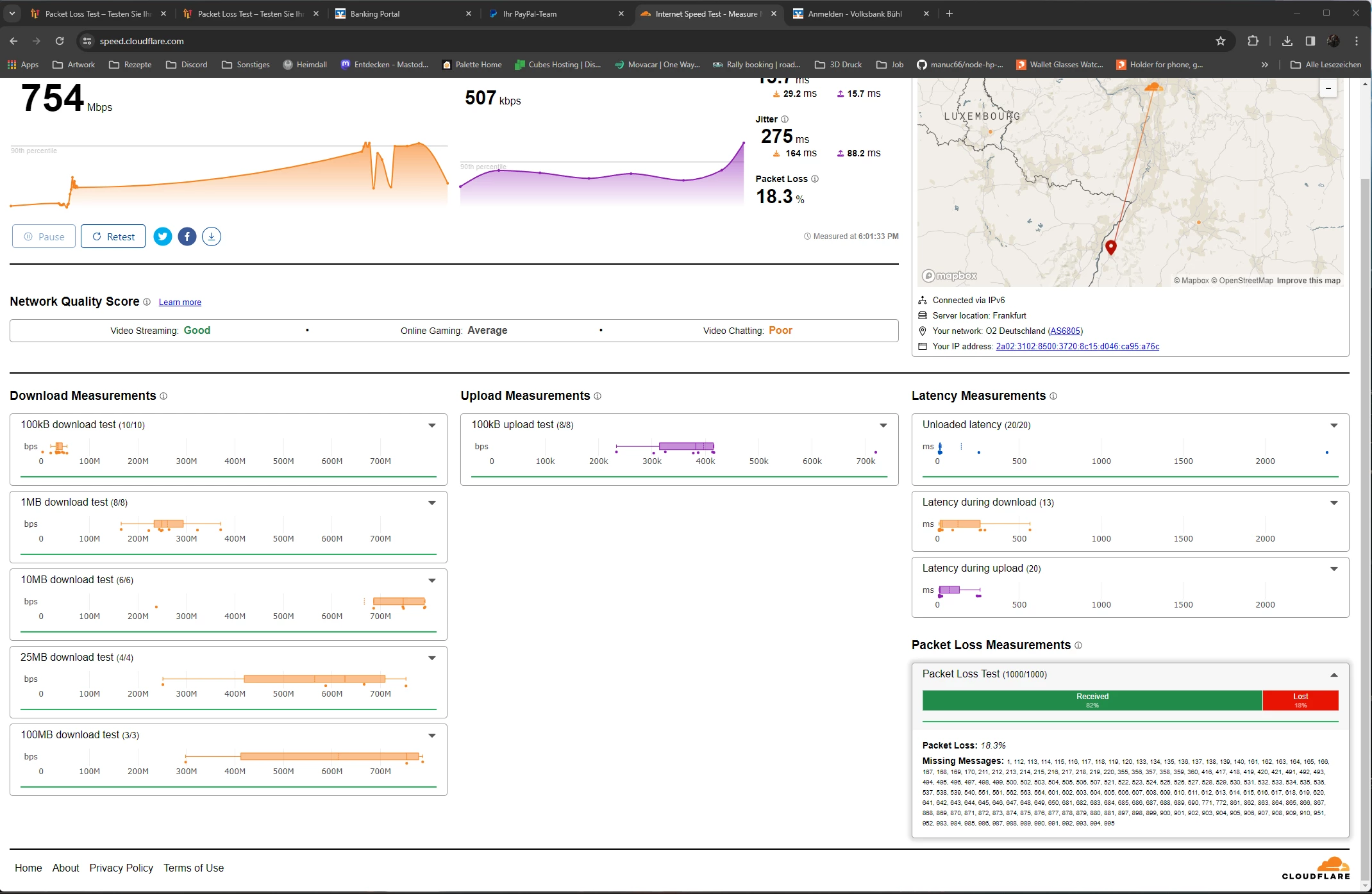
Task: Click info icon next to Jitter
Action: [x=785, y=119]
